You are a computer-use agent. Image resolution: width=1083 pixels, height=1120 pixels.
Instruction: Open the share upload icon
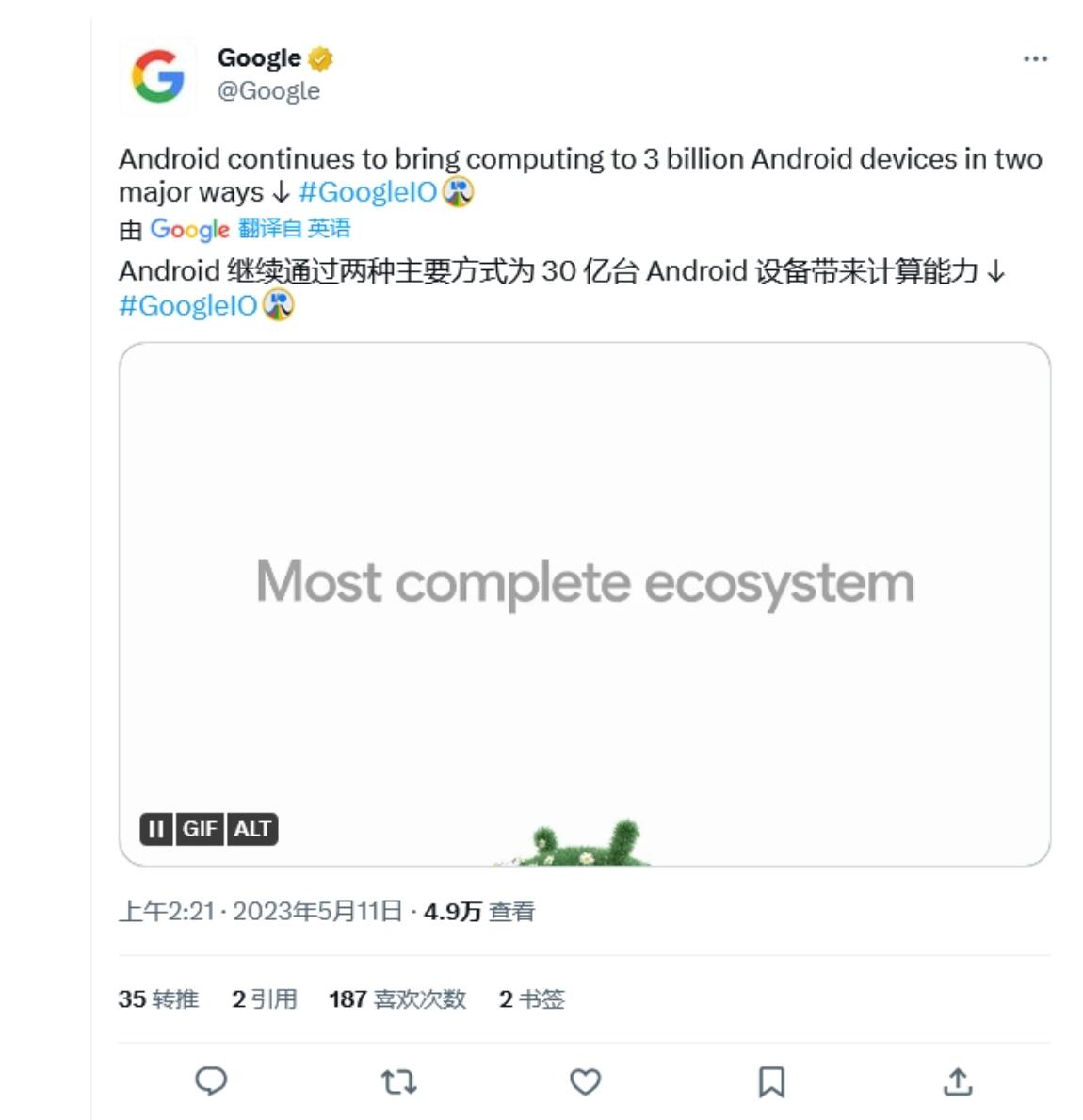pos(958,1081)
